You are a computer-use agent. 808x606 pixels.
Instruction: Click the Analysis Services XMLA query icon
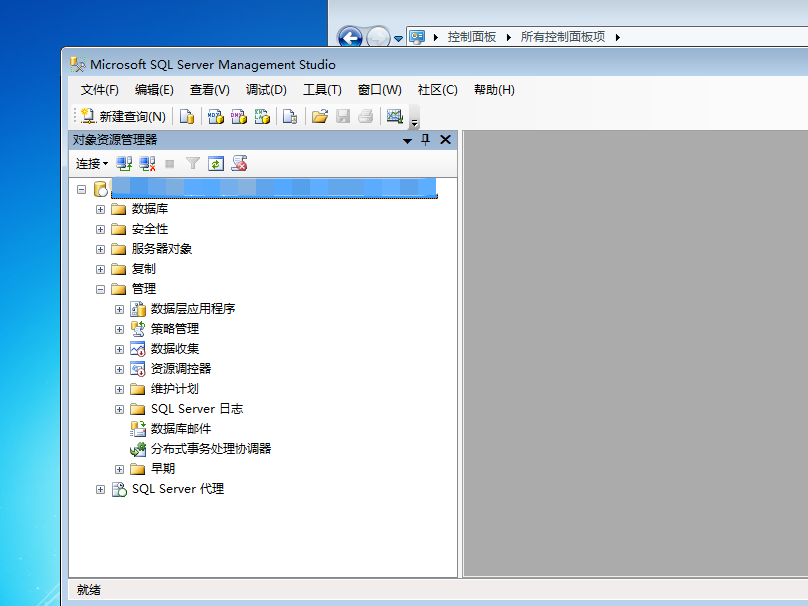coord(262,116)
